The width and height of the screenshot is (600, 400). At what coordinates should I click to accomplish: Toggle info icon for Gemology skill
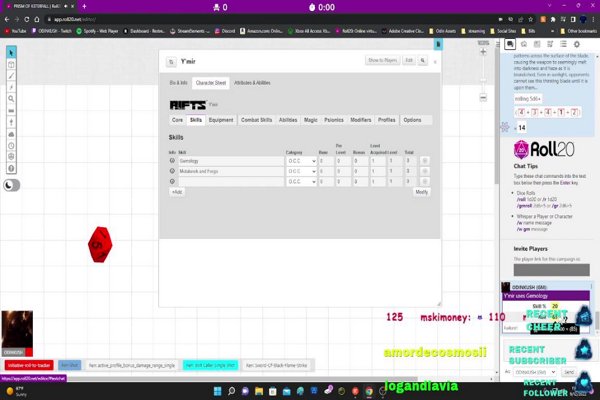172,161
